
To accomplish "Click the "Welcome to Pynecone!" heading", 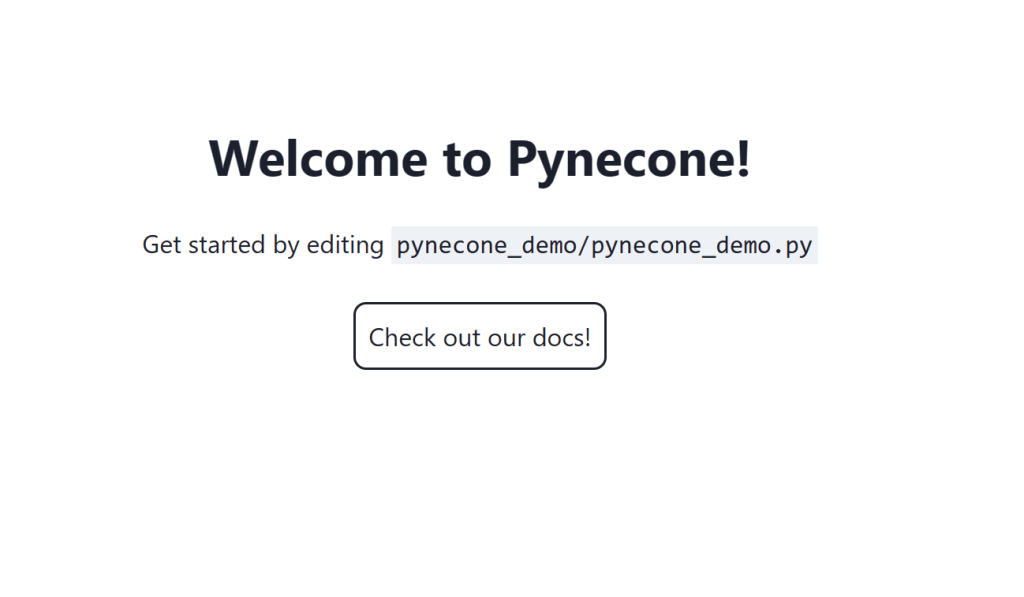I will pos(480,158).
